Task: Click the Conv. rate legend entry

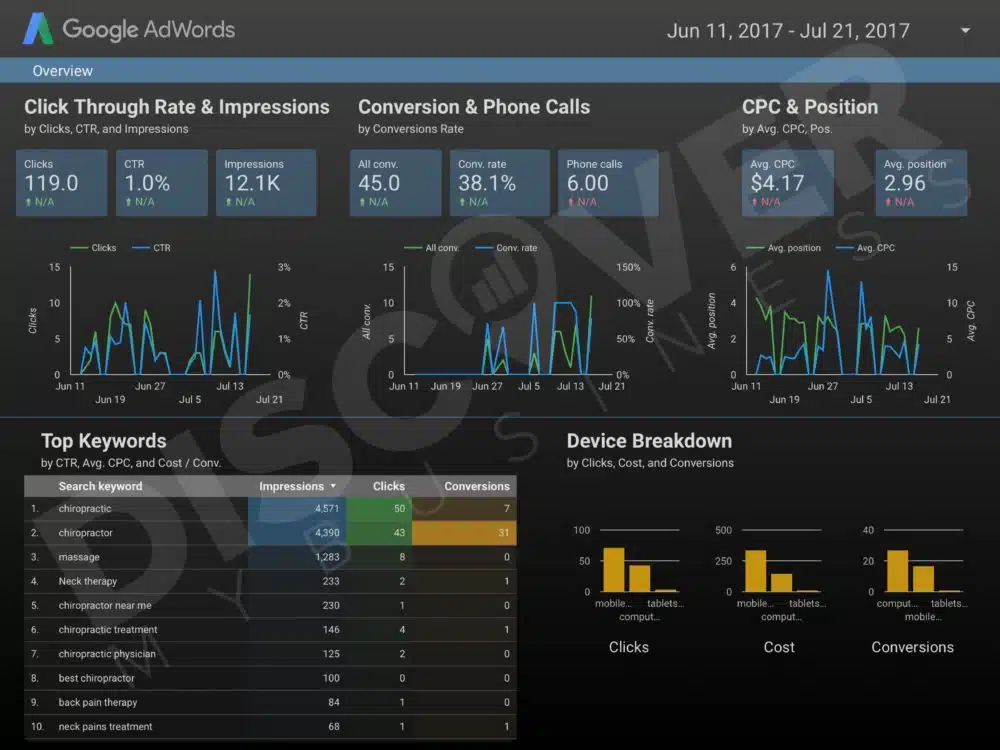Action: click(x=506, y=247)
